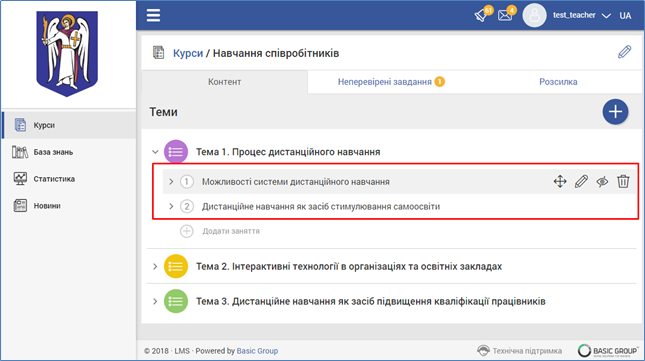The height and width of the screenshot is (361, 645).
Task: Open Курси in sidebar
Action: point(69,125)
